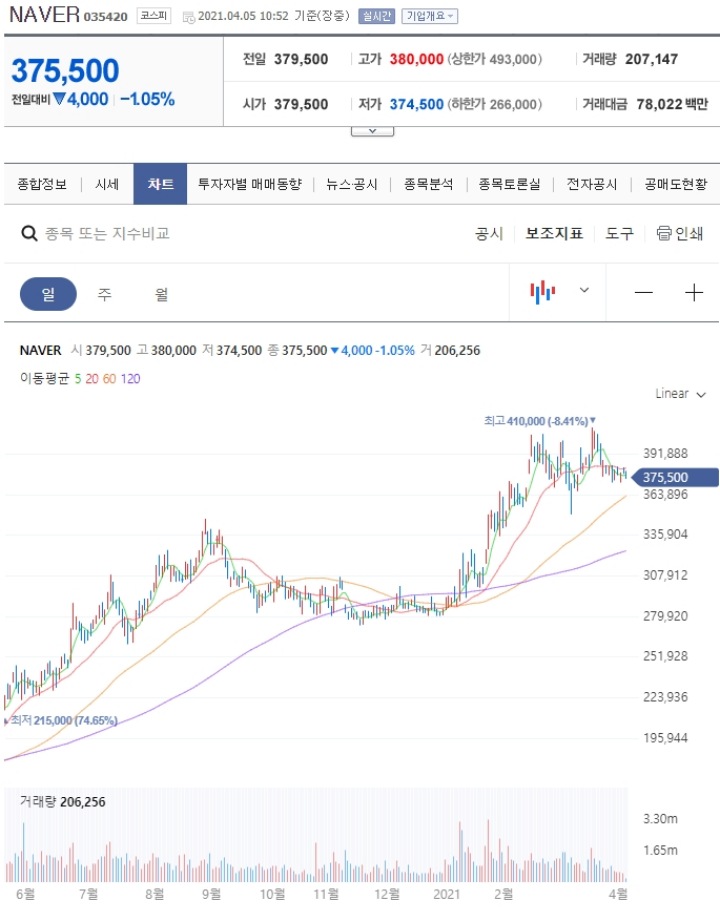Open the candlestick chart type icon
The width and height of the screenshot is (720, 922).
click(x=542, y=292)
